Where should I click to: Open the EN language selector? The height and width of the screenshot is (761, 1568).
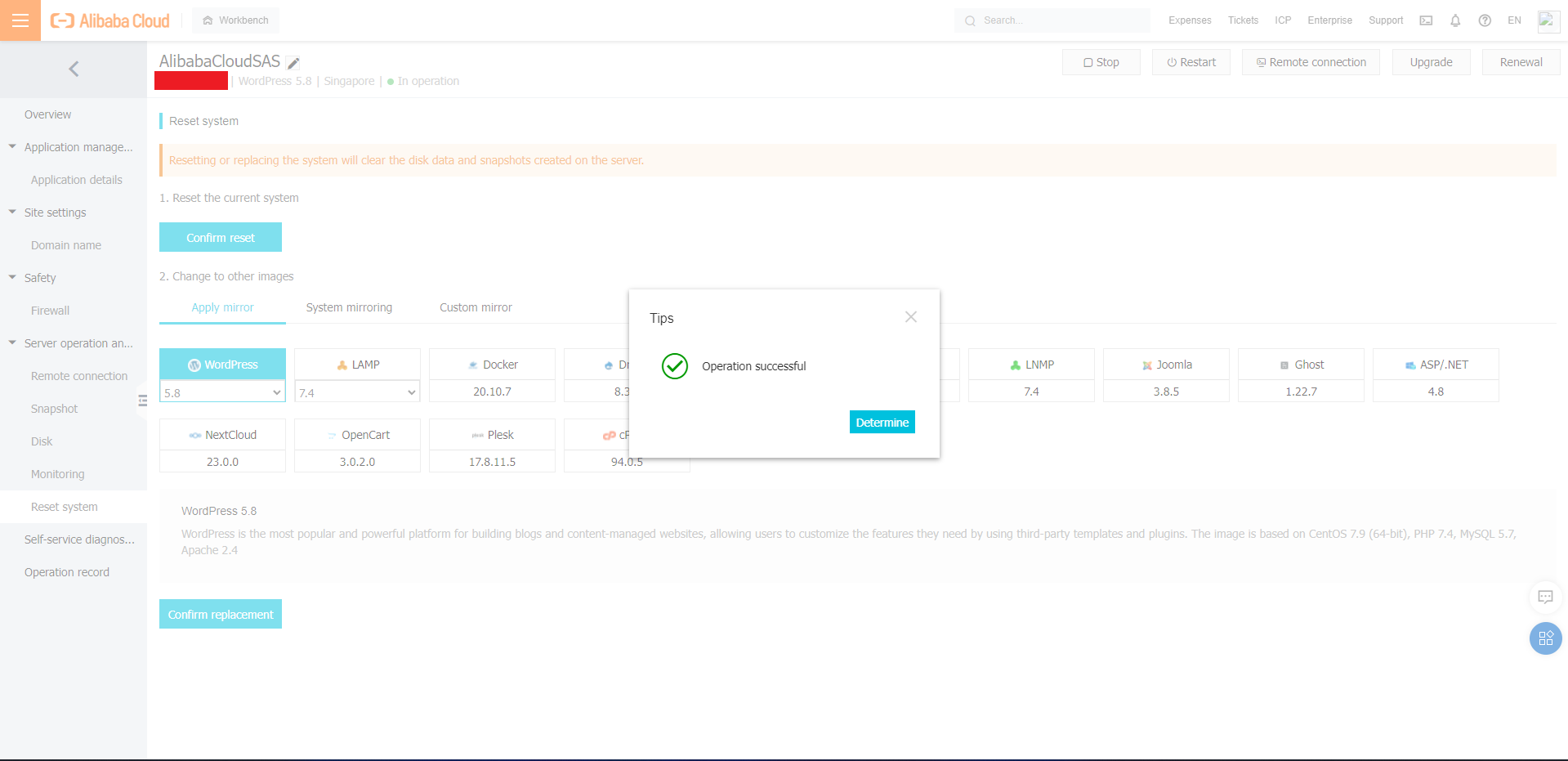coord(1514,20)
